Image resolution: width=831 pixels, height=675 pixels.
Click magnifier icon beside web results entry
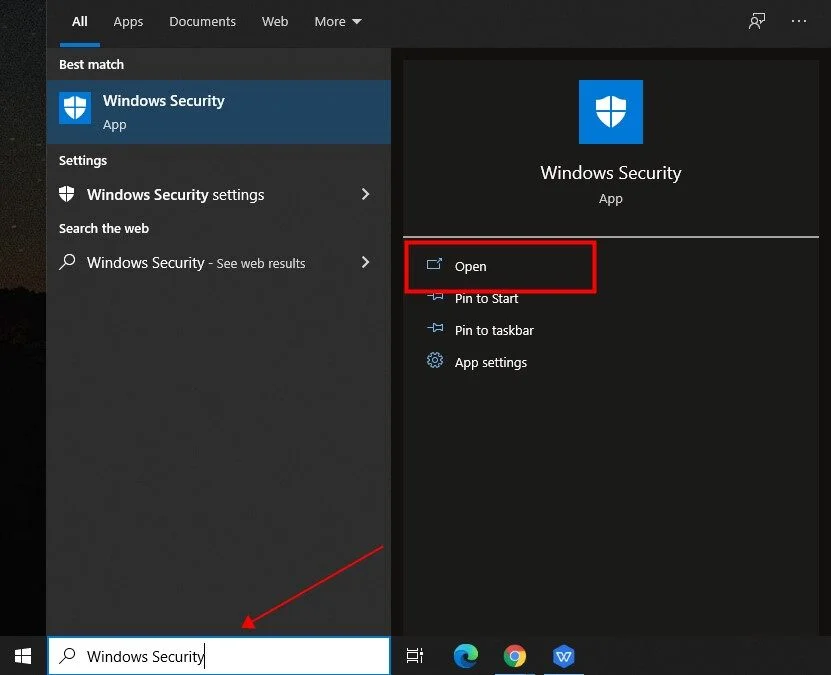(67, 262)
